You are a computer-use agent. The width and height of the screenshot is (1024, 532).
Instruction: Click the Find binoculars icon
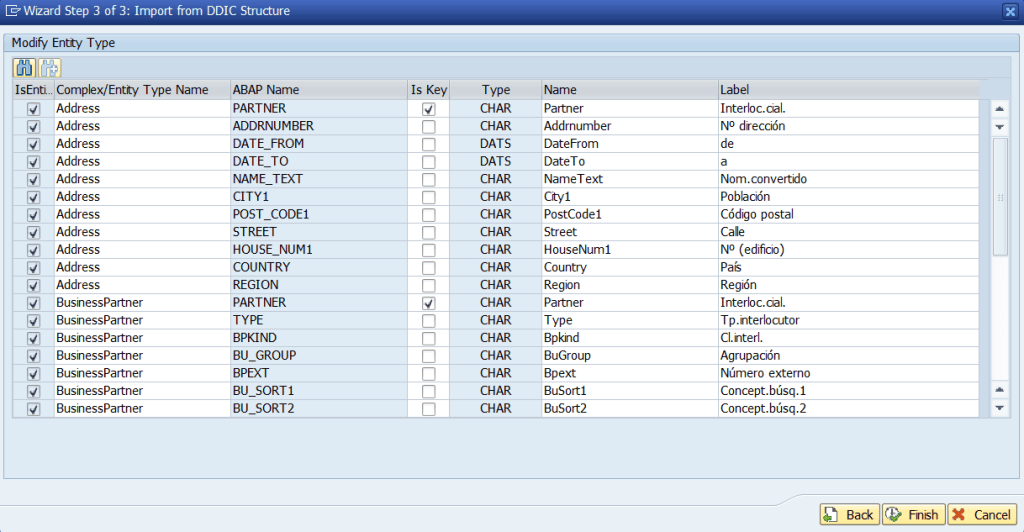23,68
